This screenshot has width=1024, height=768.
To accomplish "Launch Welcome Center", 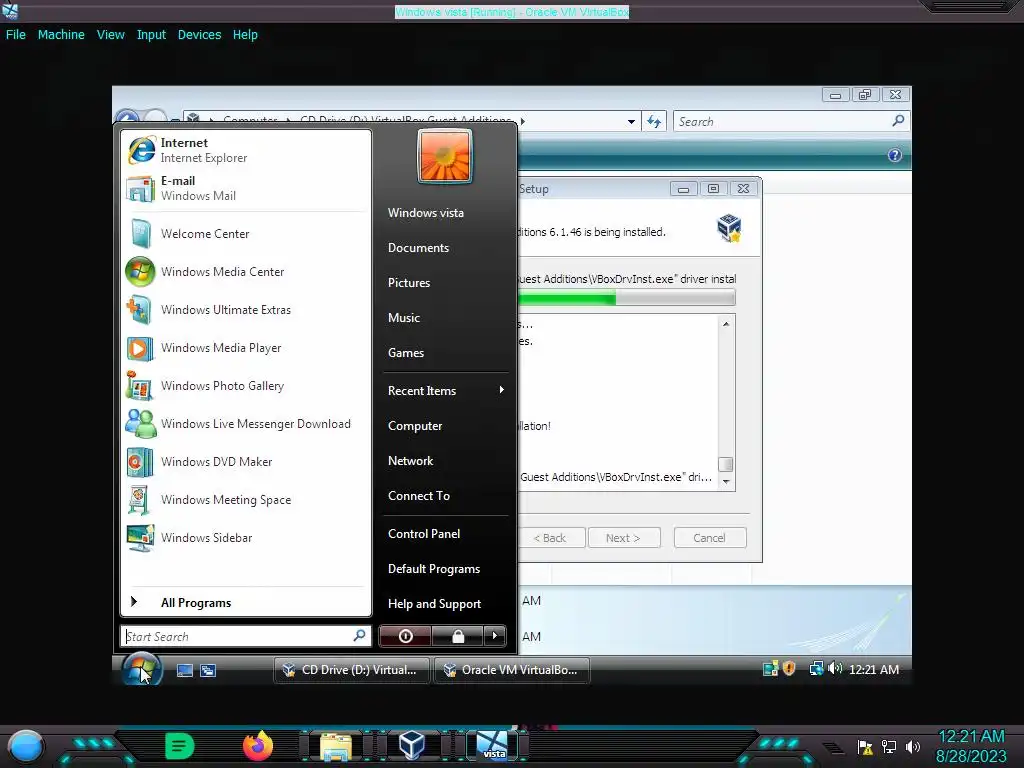I will (x=246, y=234).
